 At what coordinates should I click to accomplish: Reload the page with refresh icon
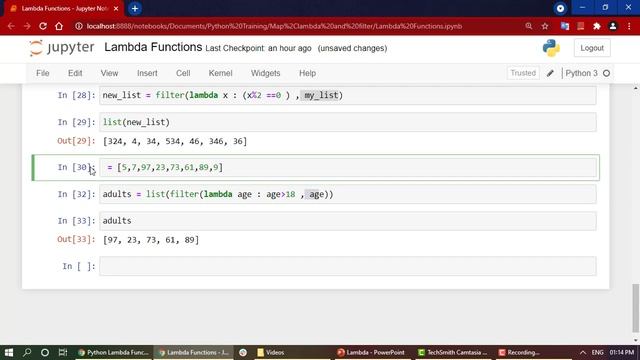(43, 26)
